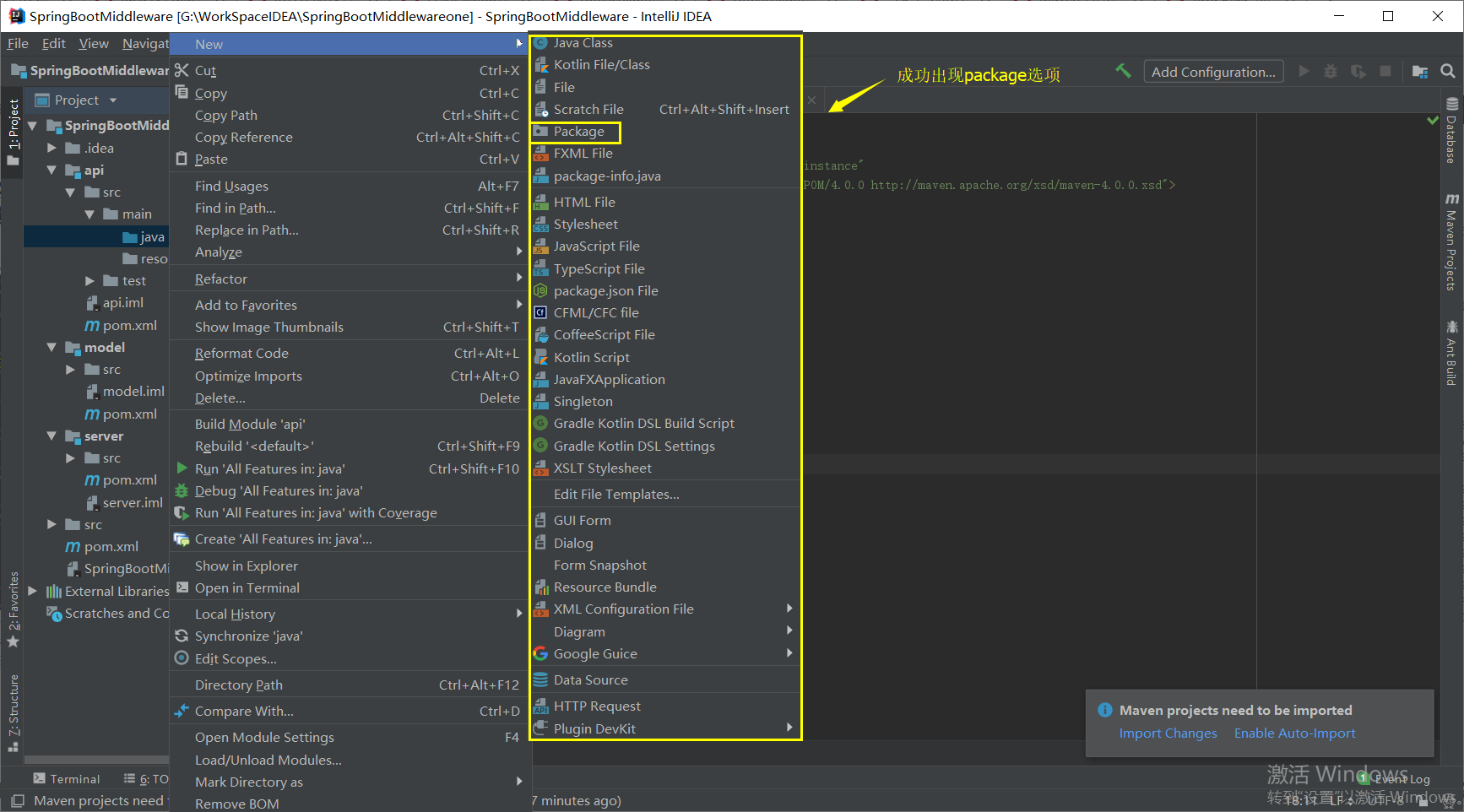Open the Edit menu
The image size is (1464, 812).
pyautogui.click(x=53, y=43)
